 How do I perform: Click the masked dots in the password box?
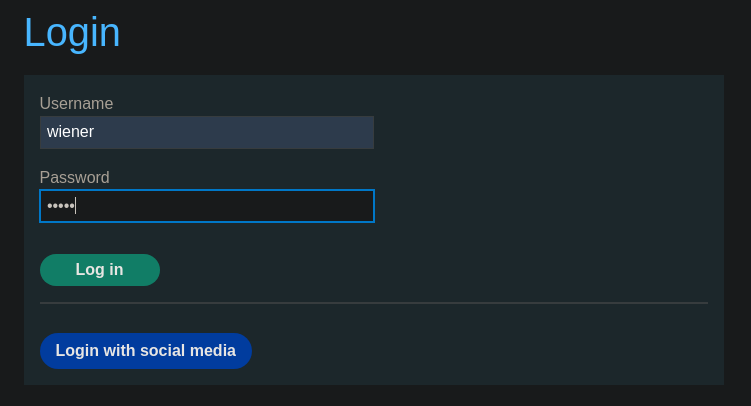60,206
